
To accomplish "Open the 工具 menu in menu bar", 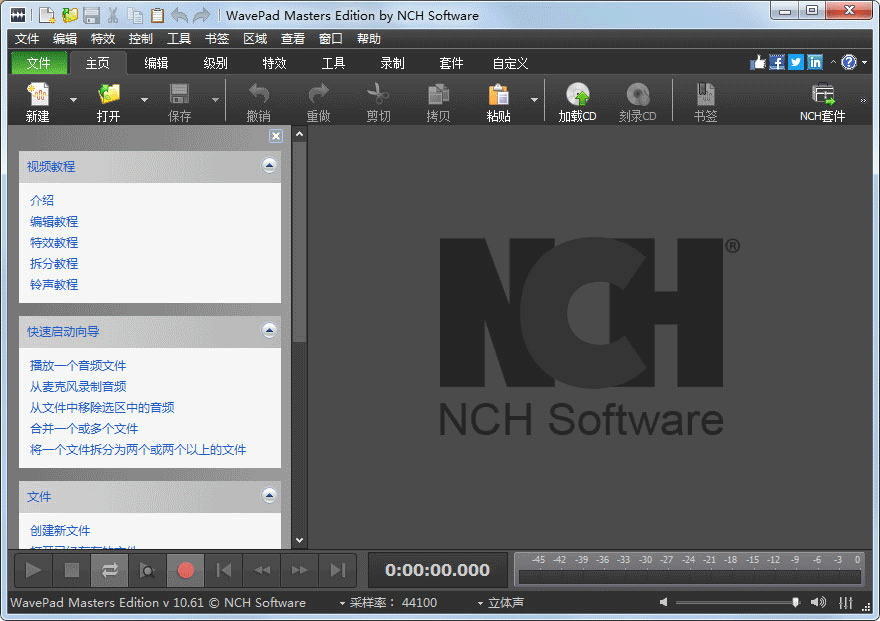I will point(179,39).
